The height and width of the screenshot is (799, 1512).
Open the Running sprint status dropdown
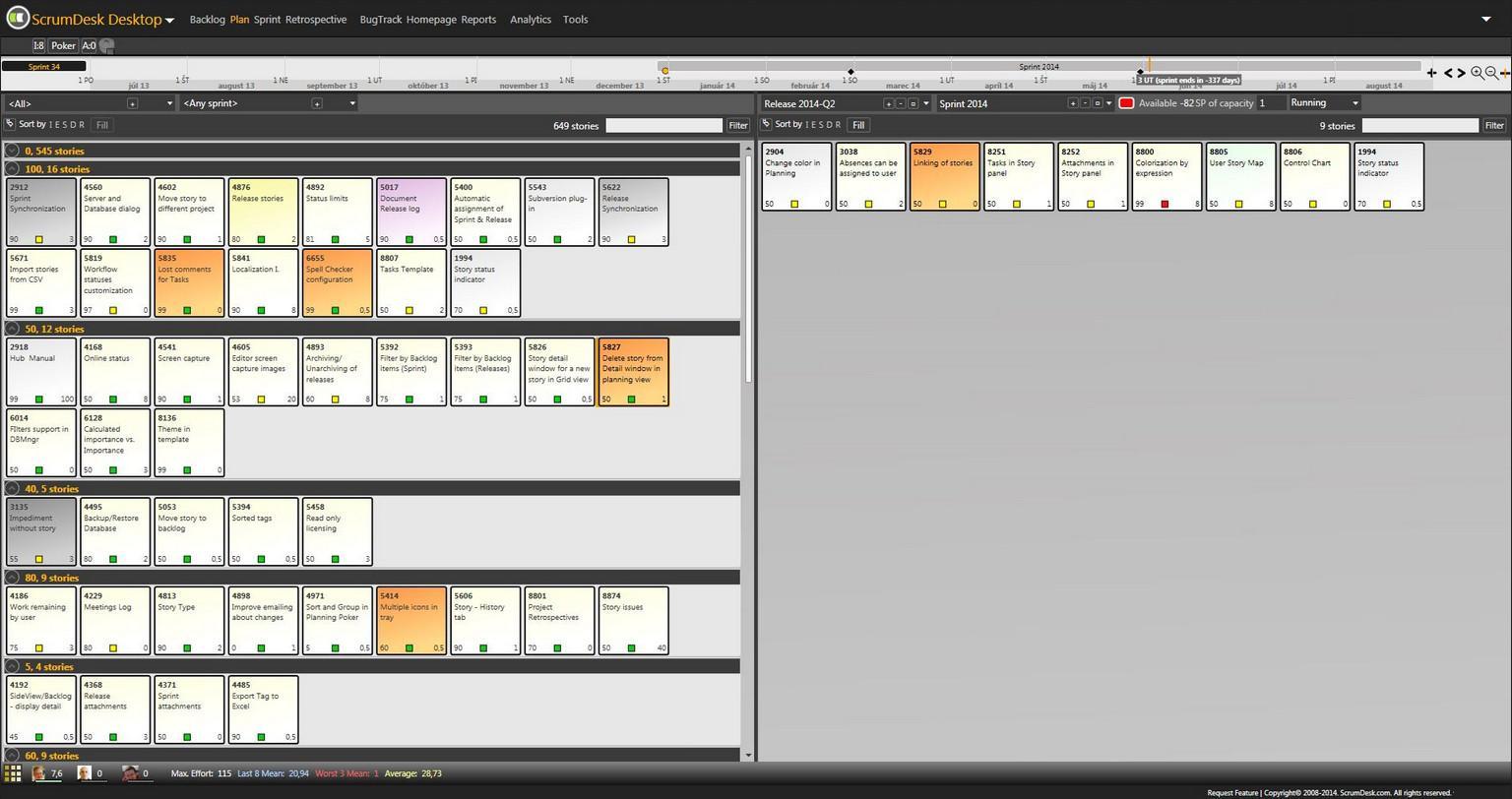[1324, 103]
